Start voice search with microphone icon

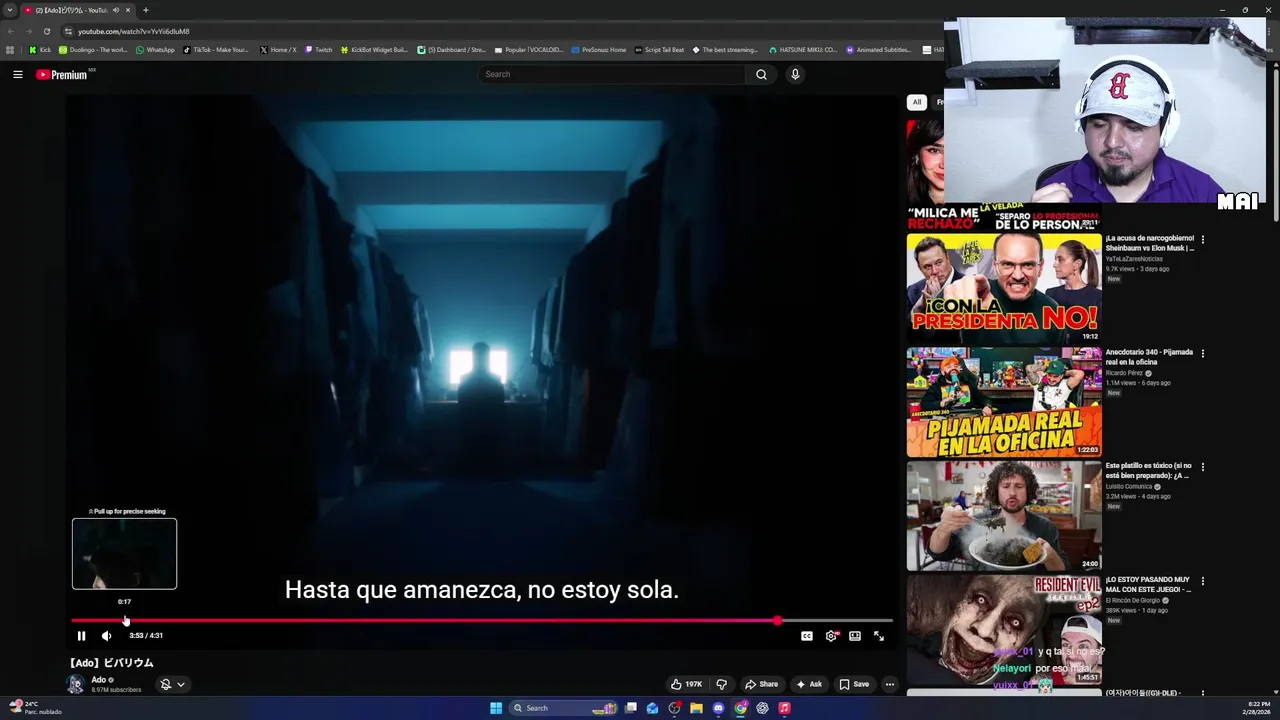[x=795, y=74]
